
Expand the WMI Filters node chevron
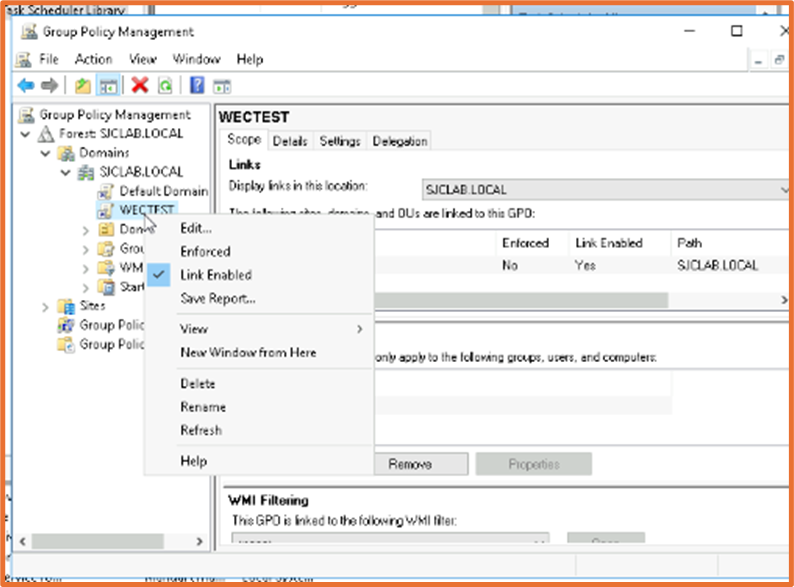86,268
